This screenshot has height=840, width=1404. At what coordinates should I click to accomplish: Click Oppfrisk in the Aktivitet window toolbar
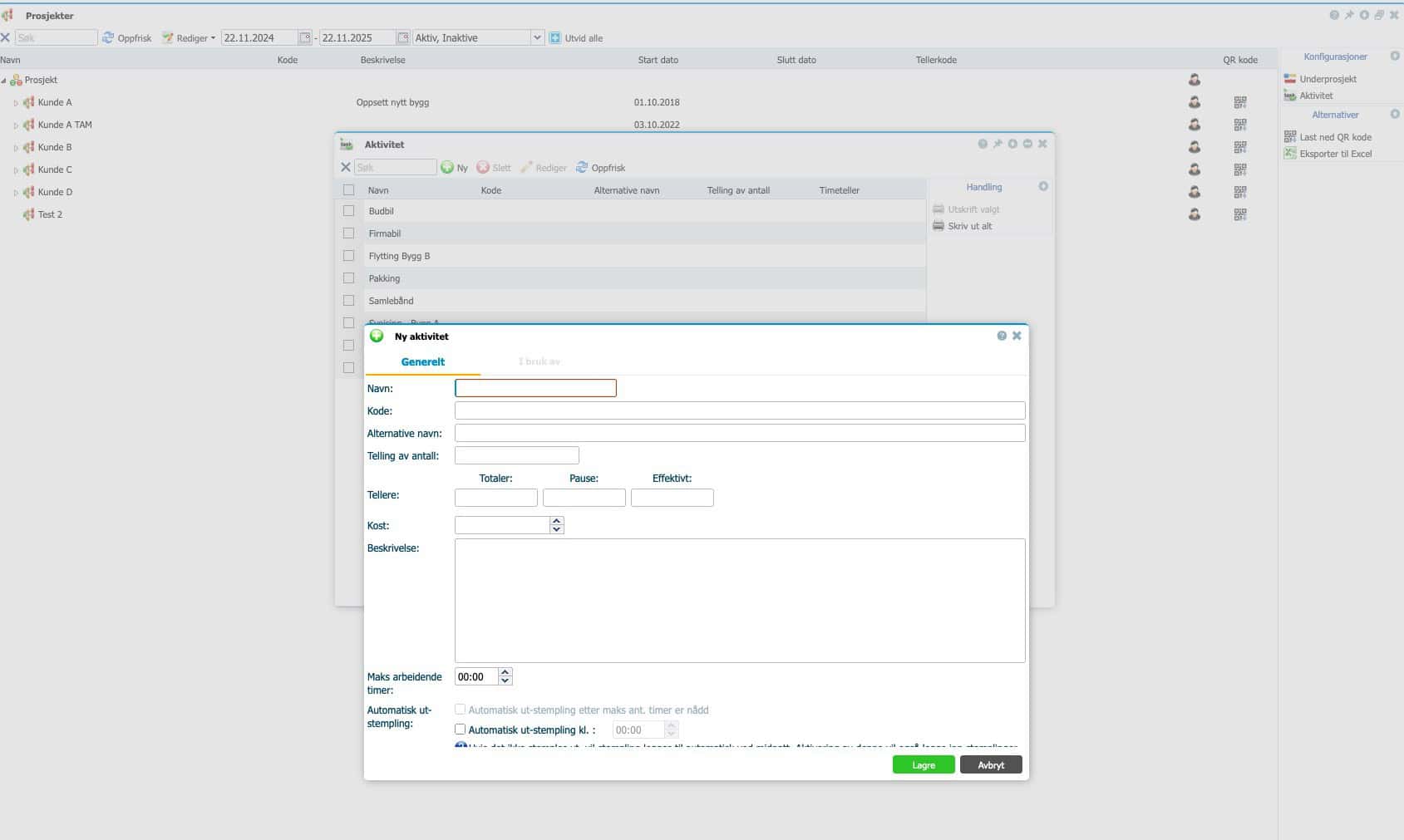pos(601,168)
